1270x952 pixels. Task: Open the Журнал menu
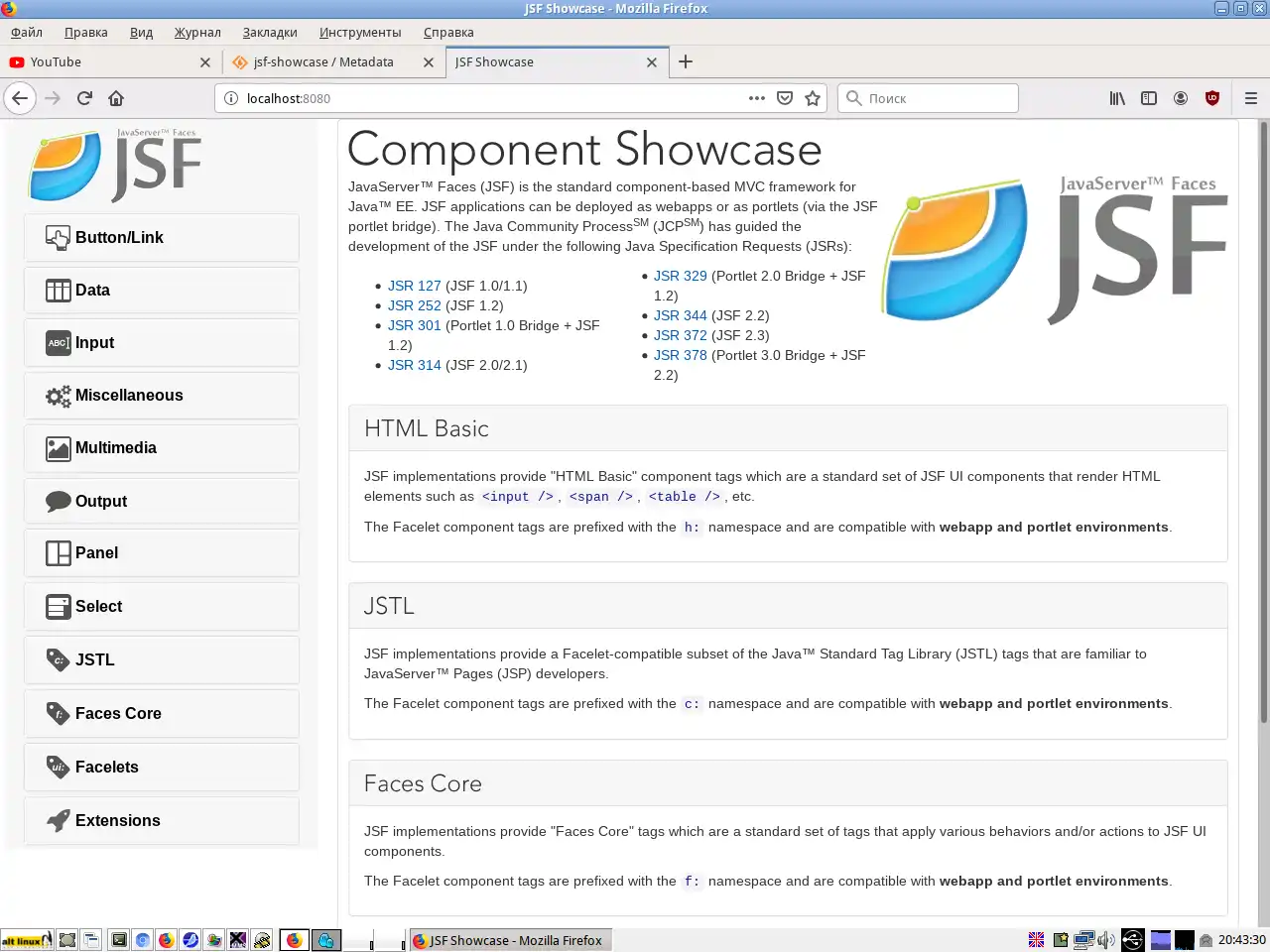(197, 33)
